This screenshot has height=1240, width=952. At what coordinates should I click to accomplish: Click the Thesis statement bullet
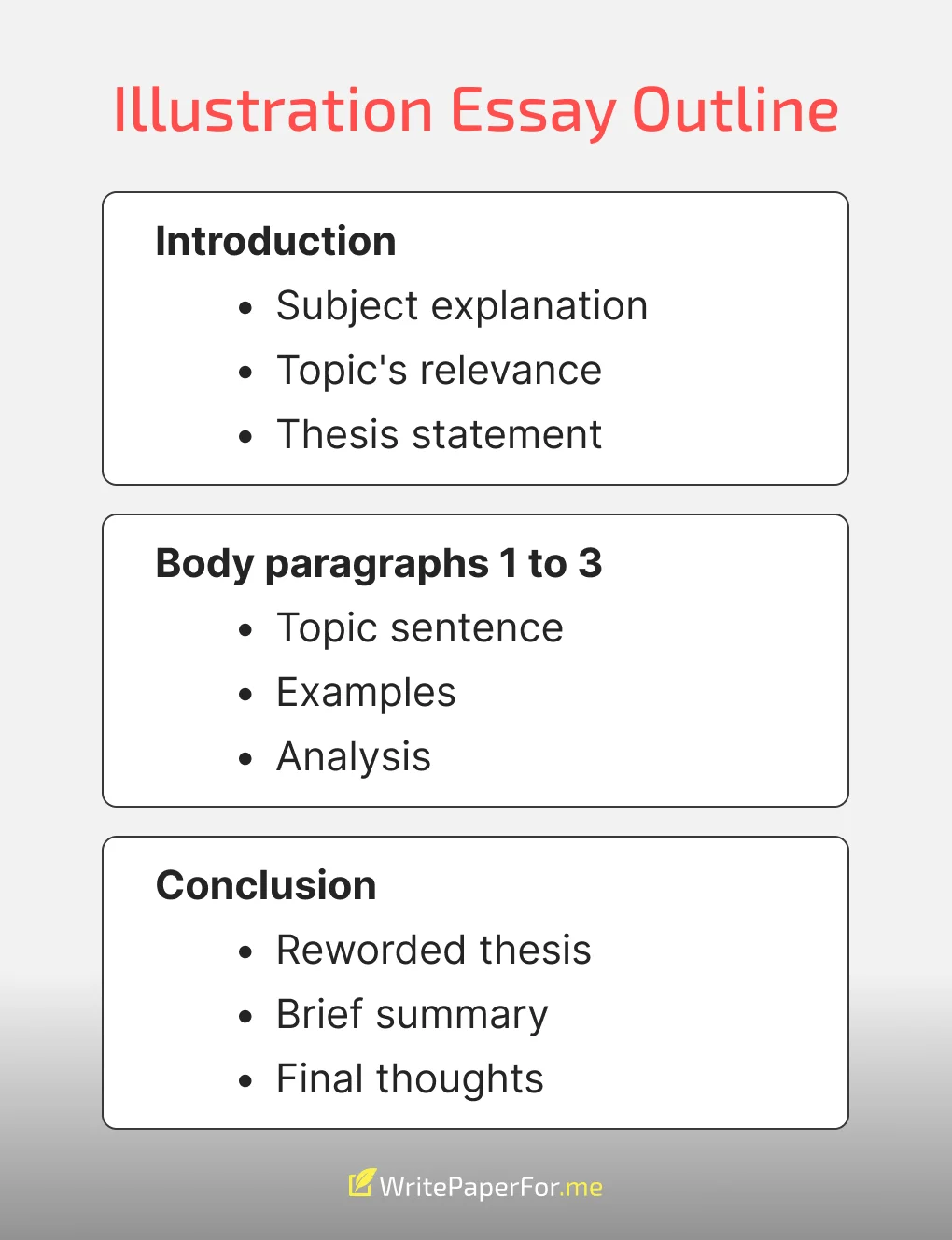(439, 435)
